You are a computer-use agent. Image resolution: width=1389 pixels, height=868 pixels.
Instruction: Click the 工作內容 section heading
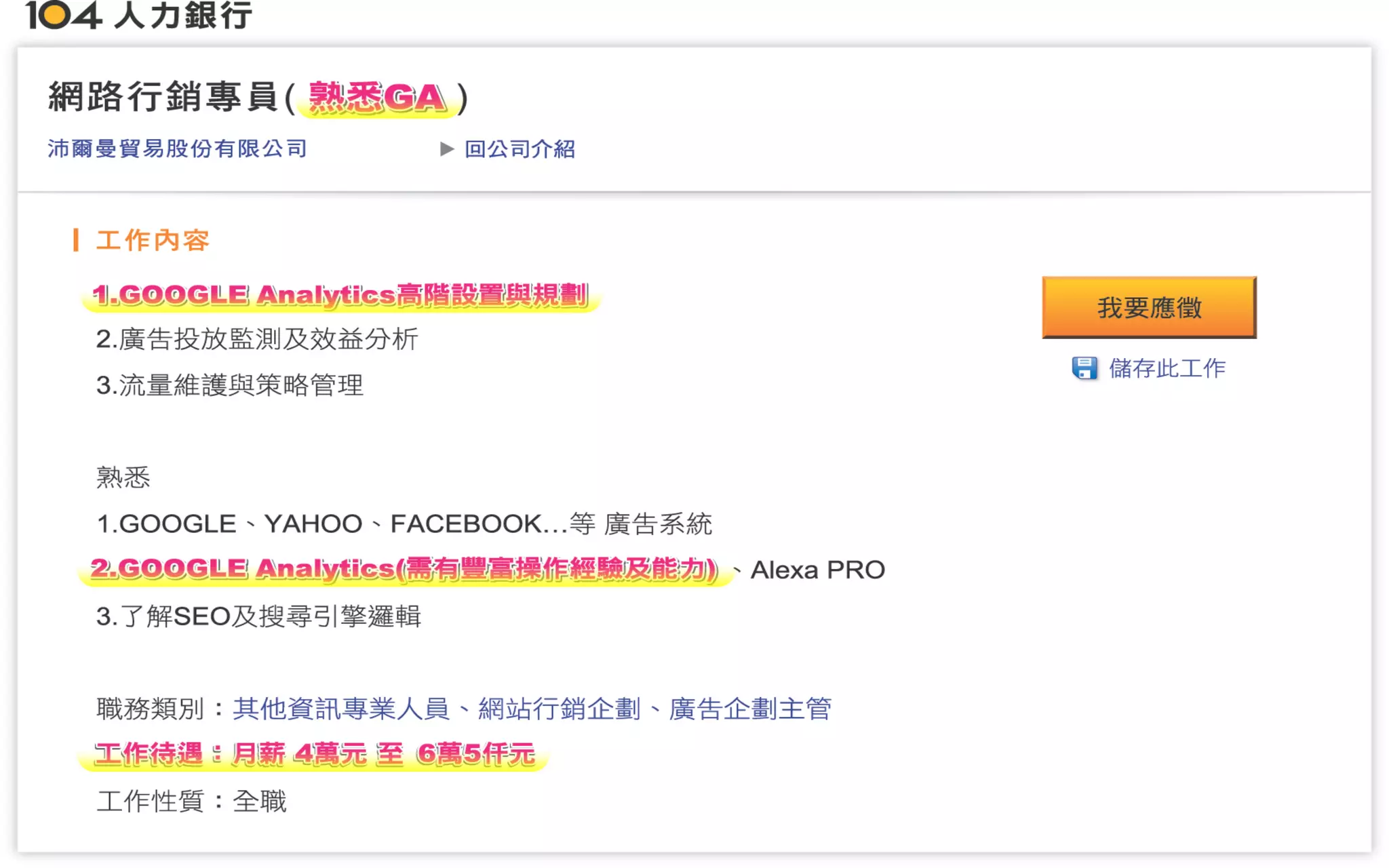click(x=153, y=240)
